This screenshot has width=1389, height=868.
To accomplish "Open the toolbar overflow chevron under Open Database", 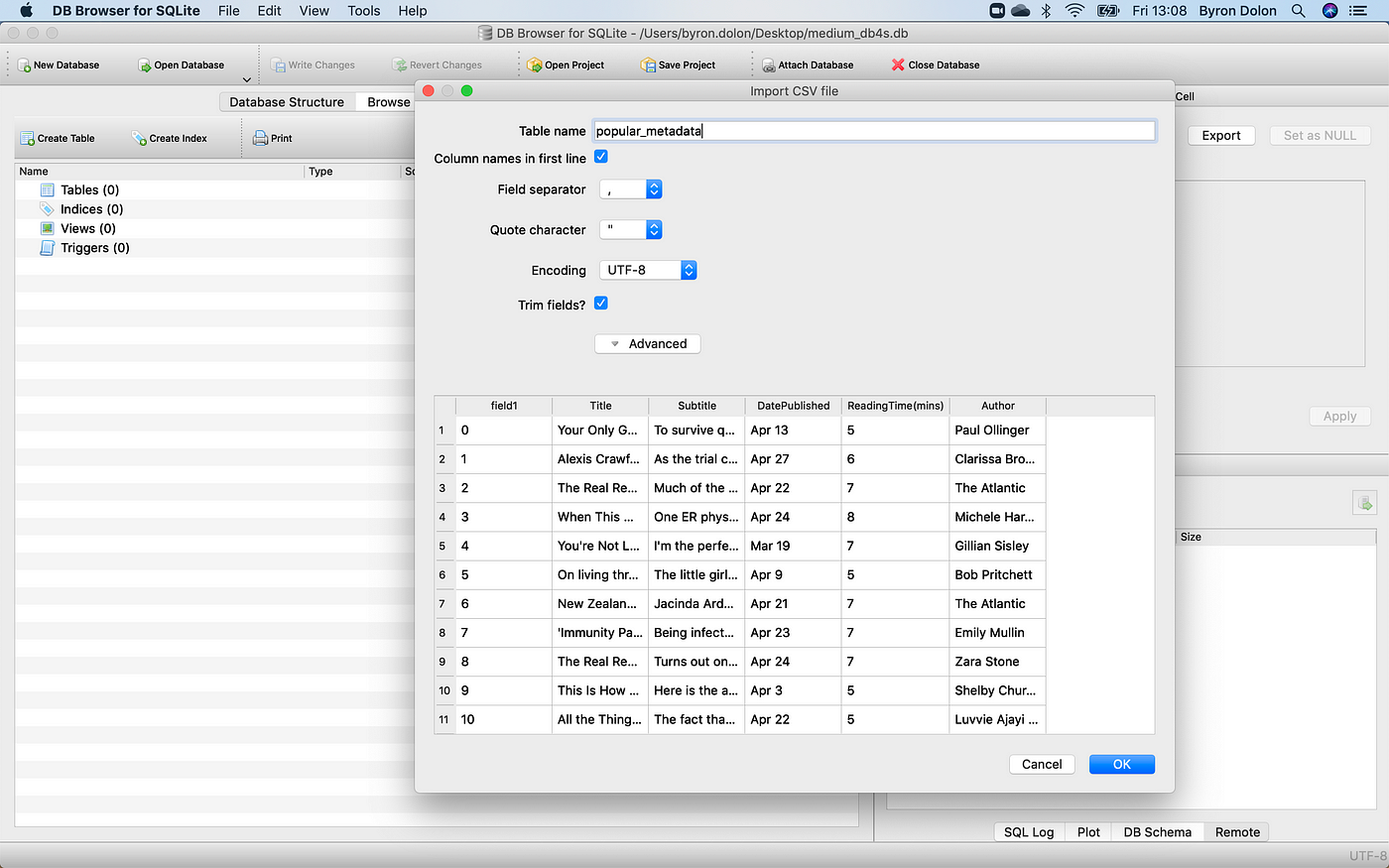I will [247, 79].
